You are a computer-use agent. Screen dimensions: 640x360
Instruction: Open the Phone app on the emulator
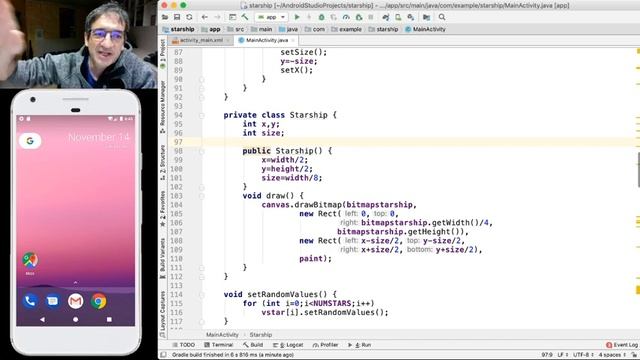pos(30,301)
